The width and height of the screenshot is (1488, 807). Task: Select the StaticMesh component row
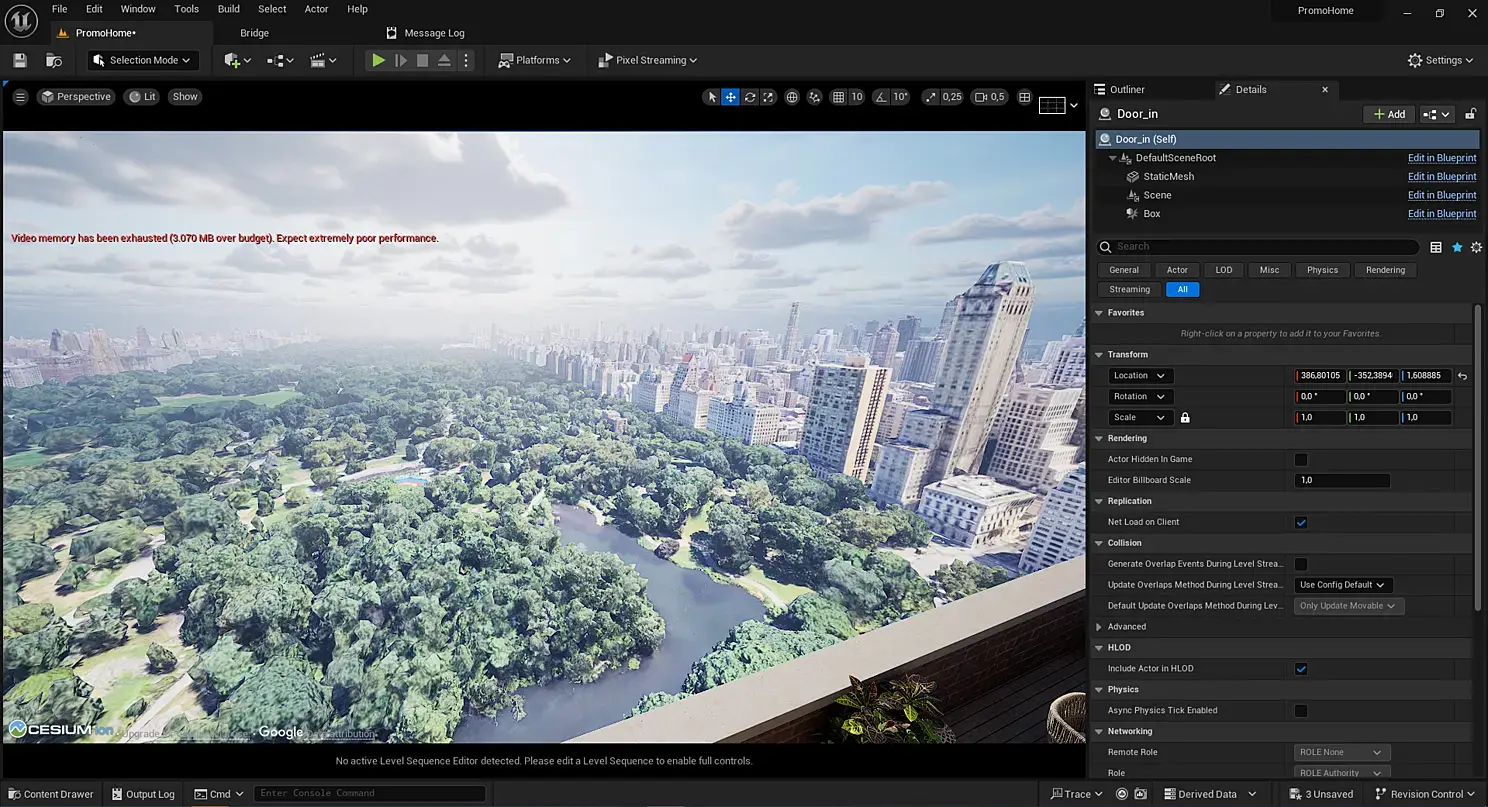pyautogui.click(x=1287, y=177)
